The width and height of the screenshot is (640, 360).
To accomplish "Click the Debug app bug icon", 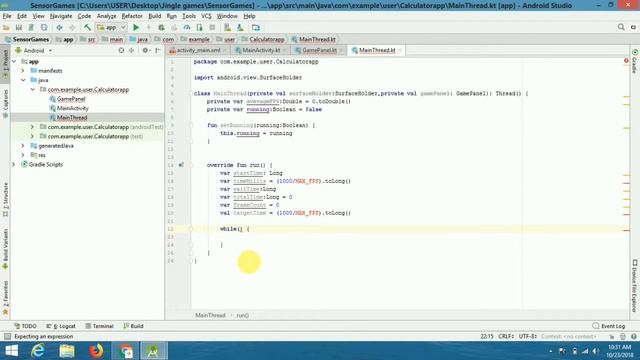I will [x=161, y=27].
